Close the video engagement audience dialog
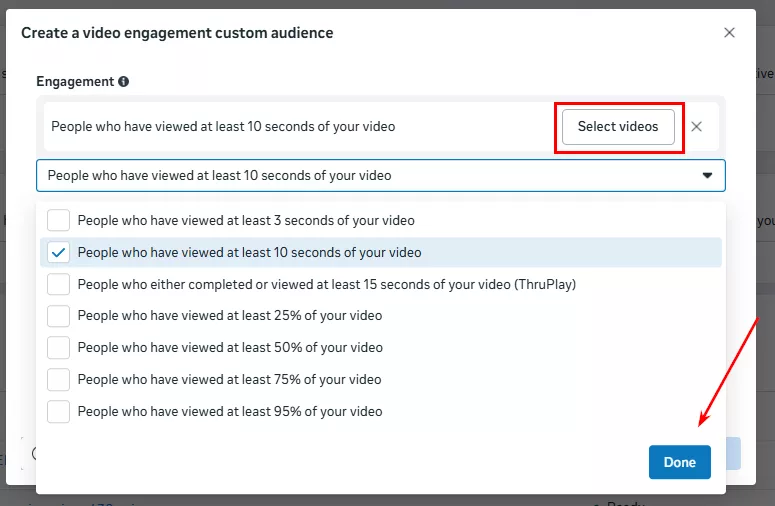The height and width of the screenshot is (506, 775). (x=729, y=33)
